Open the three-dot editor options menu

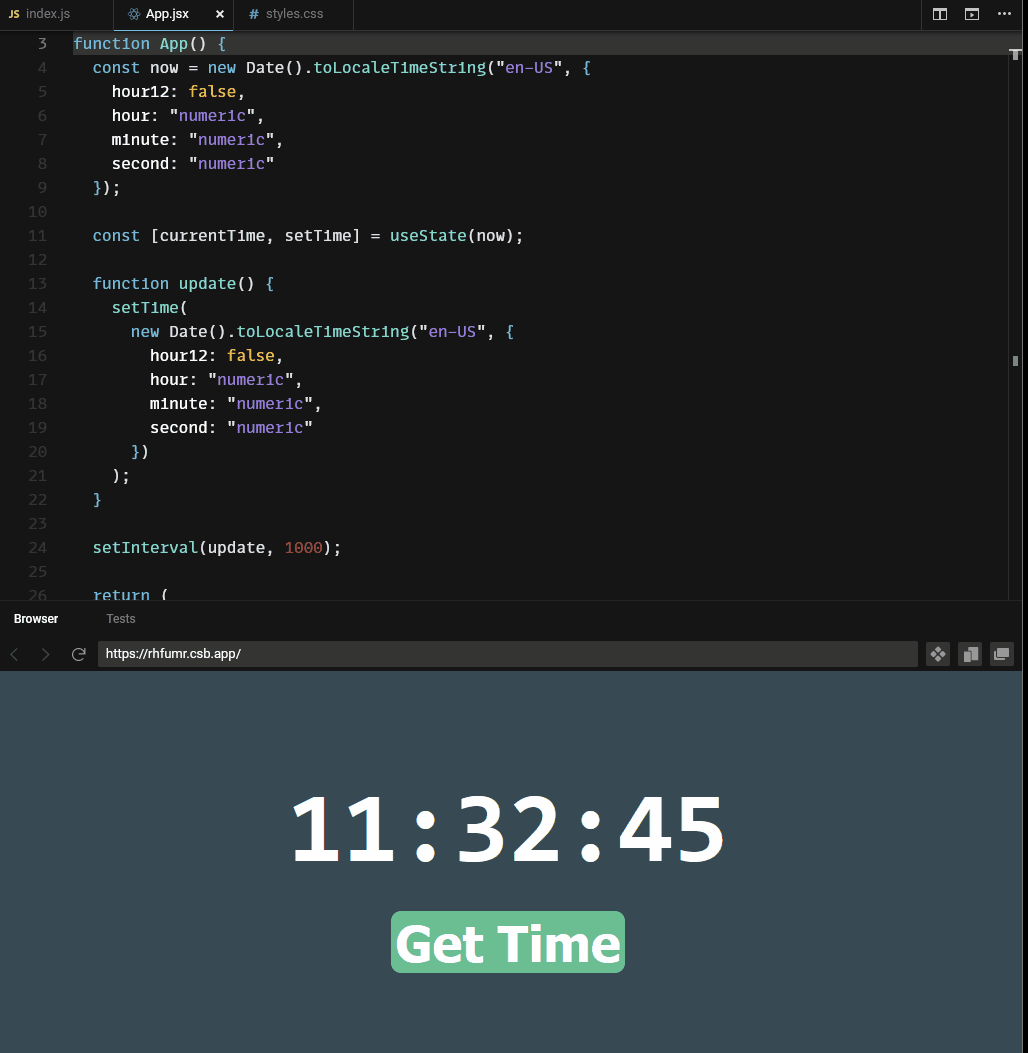(1005, 14)
